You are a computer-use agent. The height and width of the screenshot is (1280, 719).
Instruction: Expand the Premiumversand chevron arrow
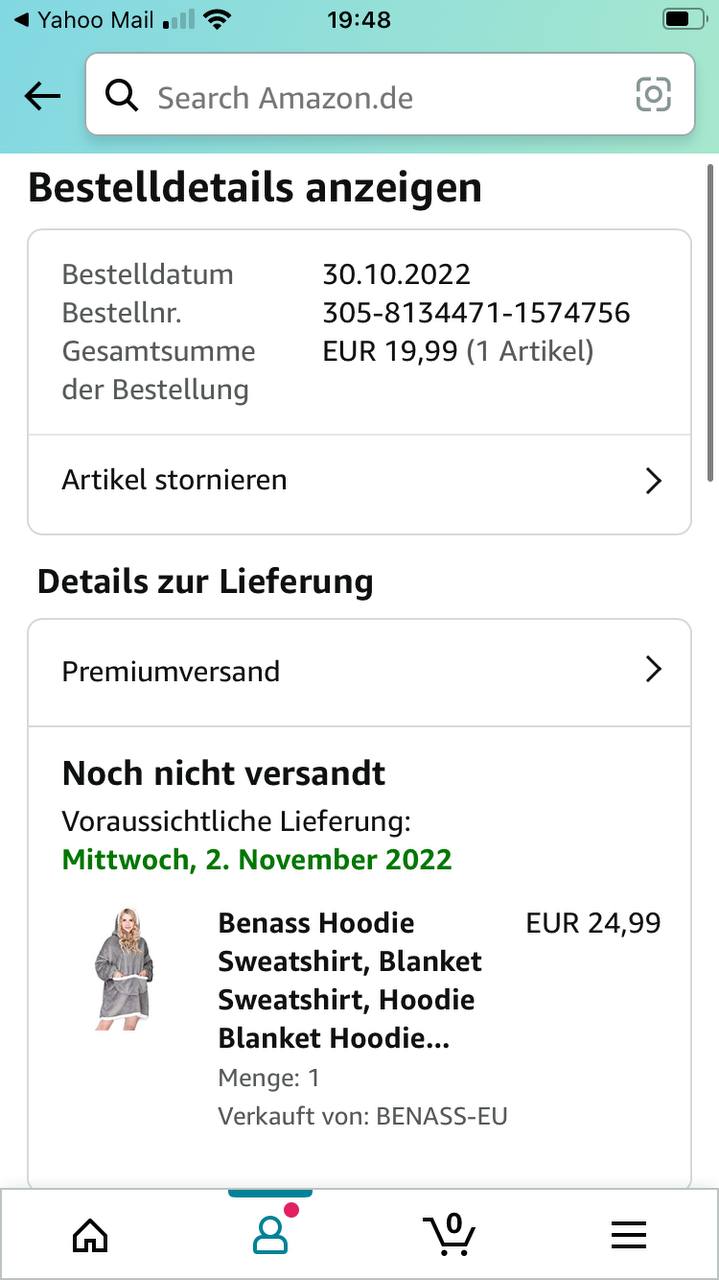click(x=653, y=669)
